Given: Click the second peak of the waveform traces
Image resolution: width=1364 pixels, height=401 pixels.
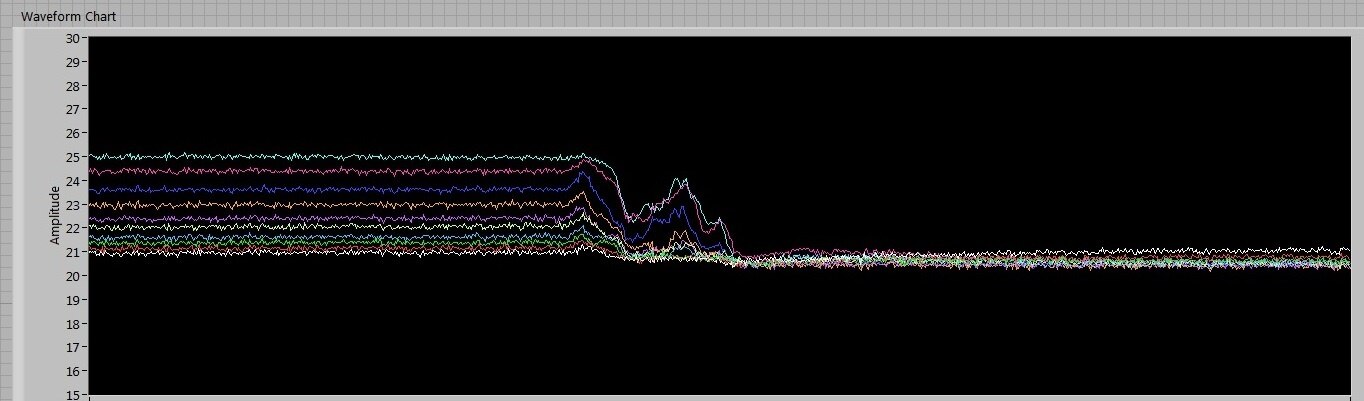Looking at the screenshot, I should click(x=681, y=182).
